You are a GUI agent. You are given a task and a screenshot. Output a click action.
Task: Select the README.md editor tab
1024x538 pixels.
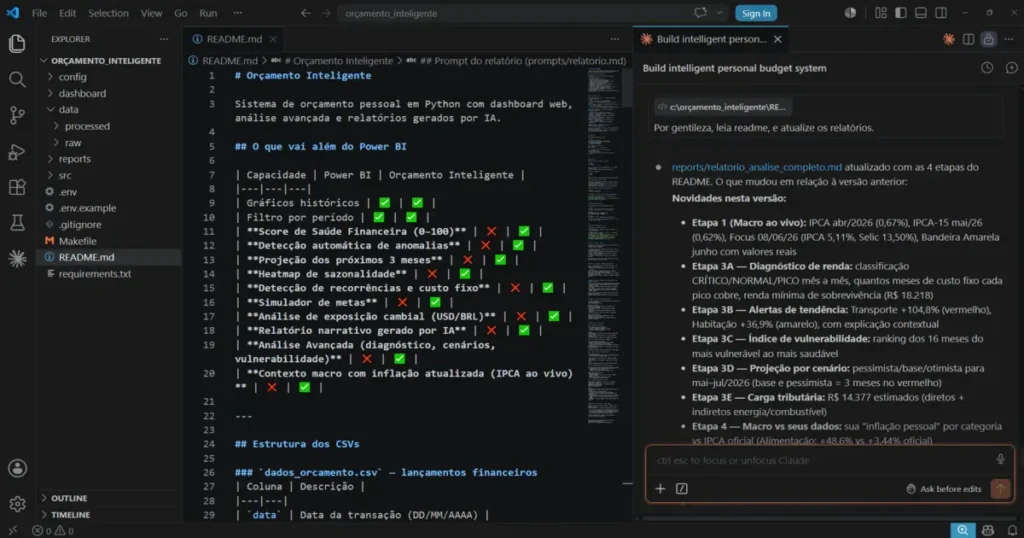point(233,39)
